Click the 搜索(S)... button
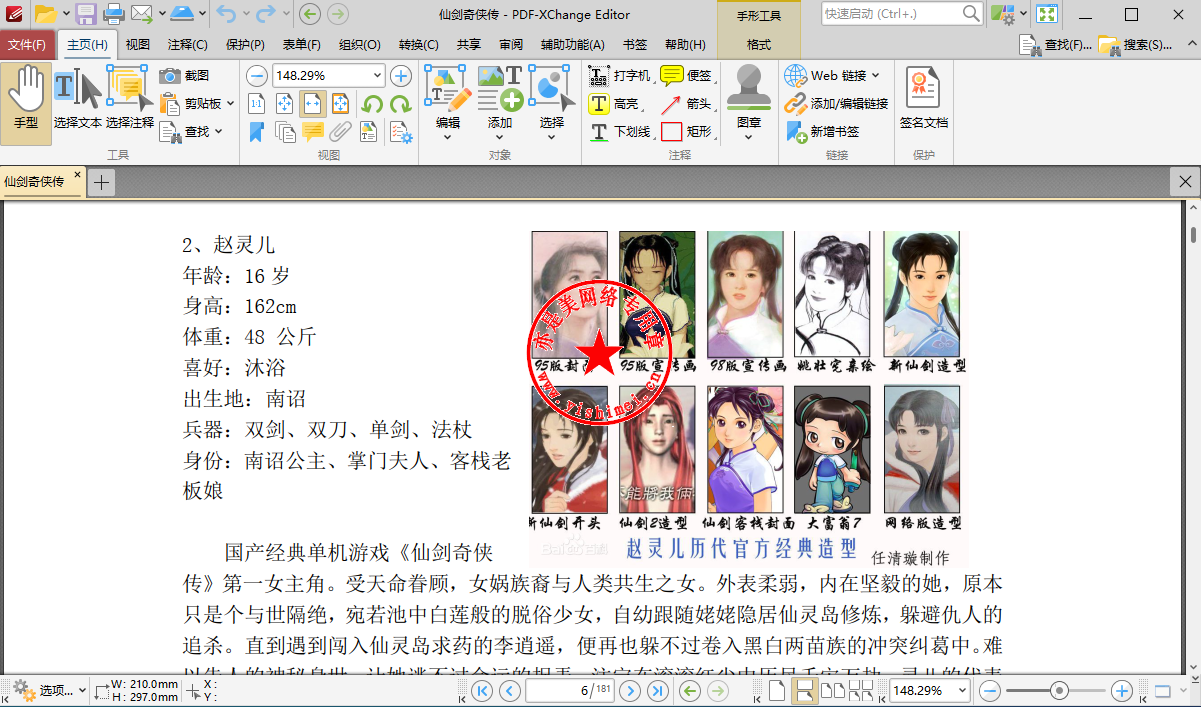The width and height of the screenshot is (1201, 707). (1135, 45)
